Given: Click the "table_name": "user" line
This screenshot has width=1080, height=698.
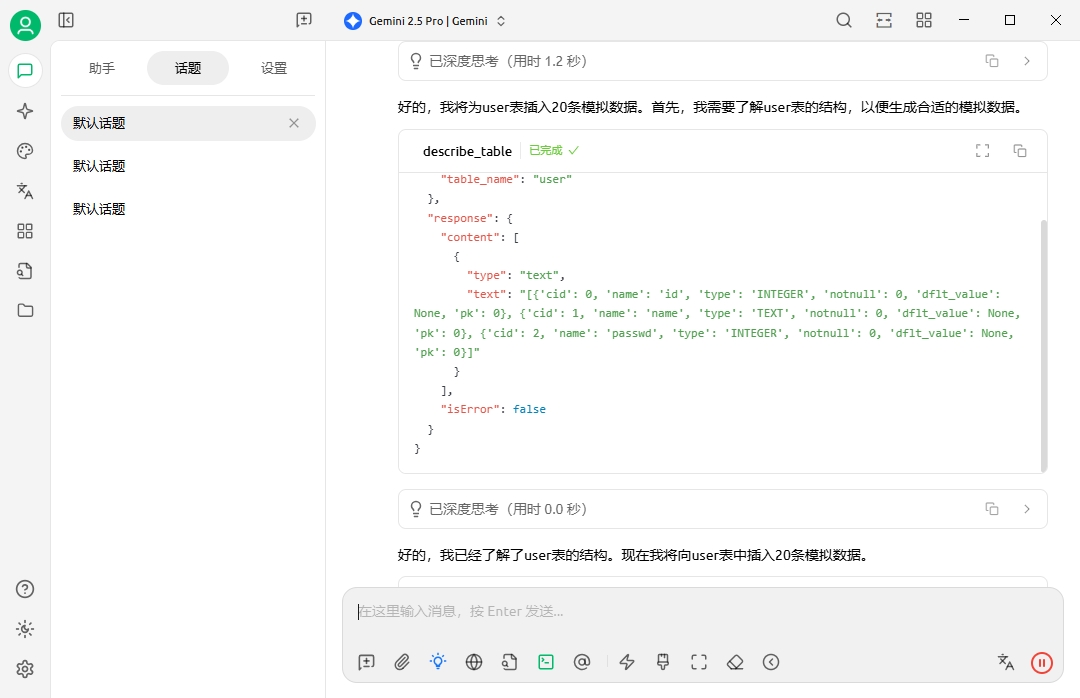Looking at the screenshot, I should click(x=506, y=179).
